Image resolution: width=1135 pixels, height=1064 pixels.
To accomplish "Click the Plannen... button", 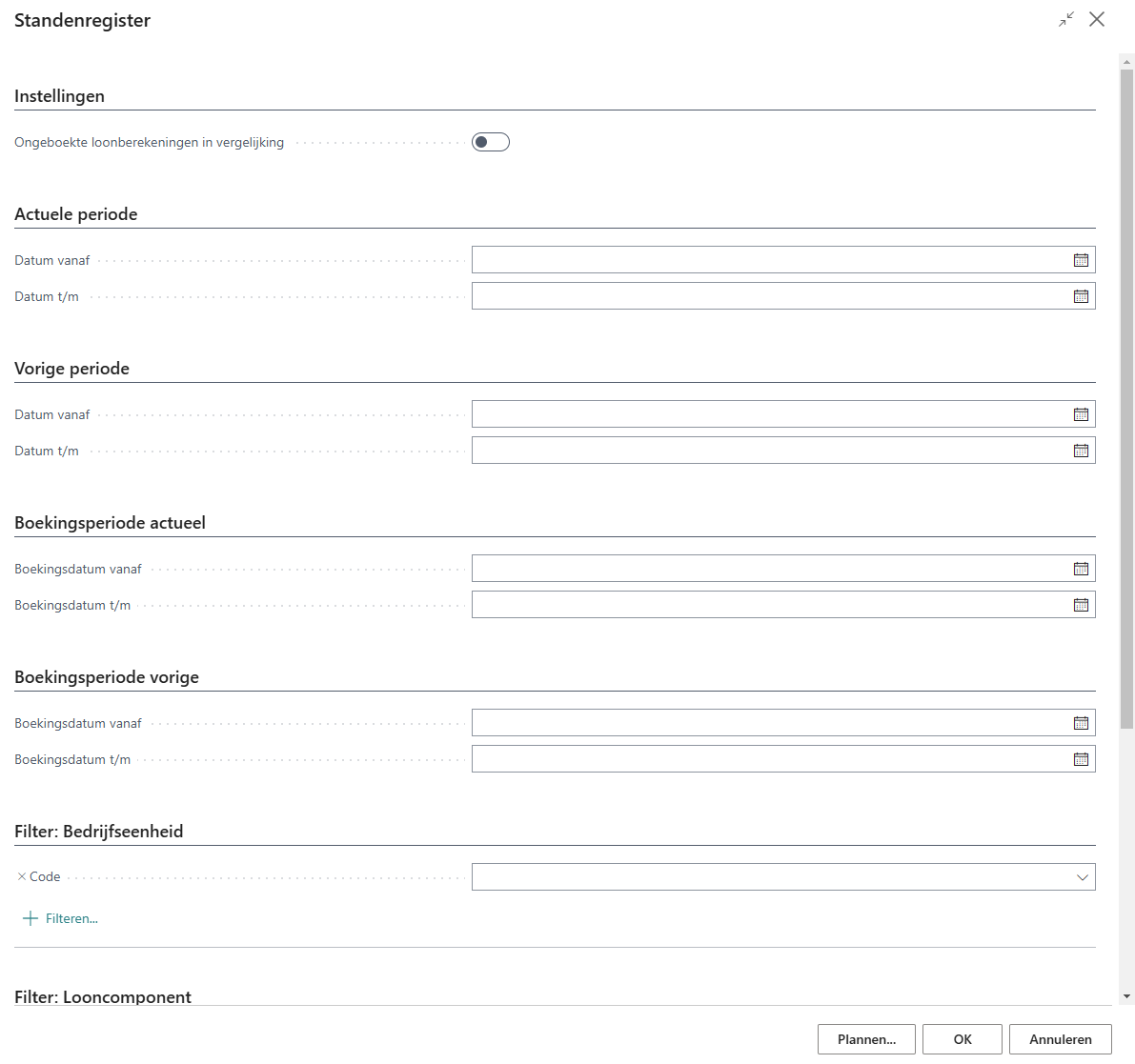I will point(865,1039).
